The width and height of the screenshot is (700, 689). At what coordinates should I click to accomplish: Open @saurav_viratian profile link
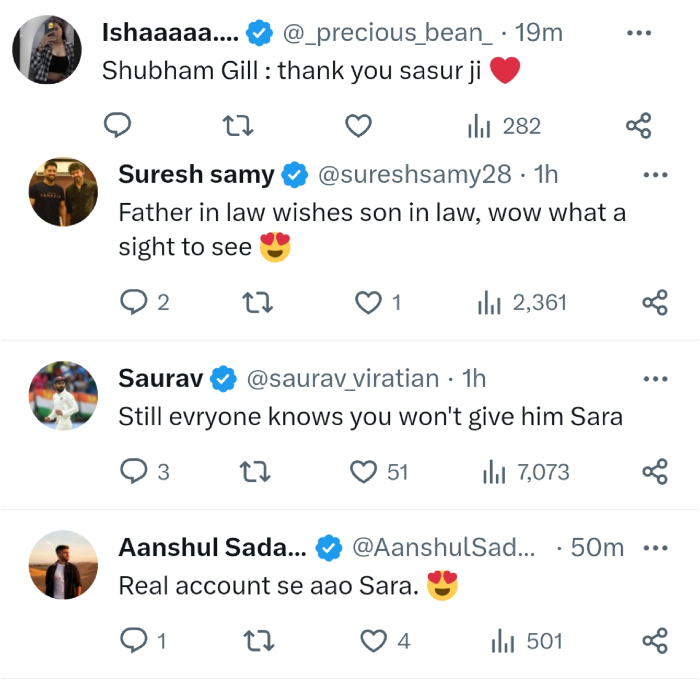342,379
